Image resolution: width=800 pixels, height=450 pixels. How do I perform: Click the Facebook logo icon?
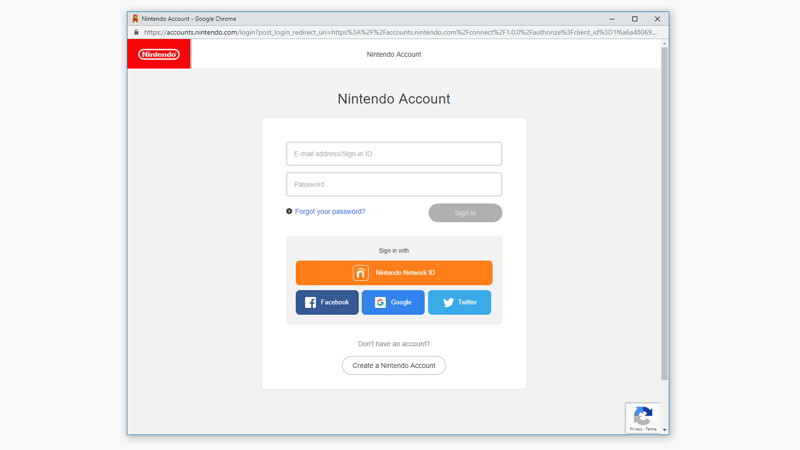click(310, 302)
